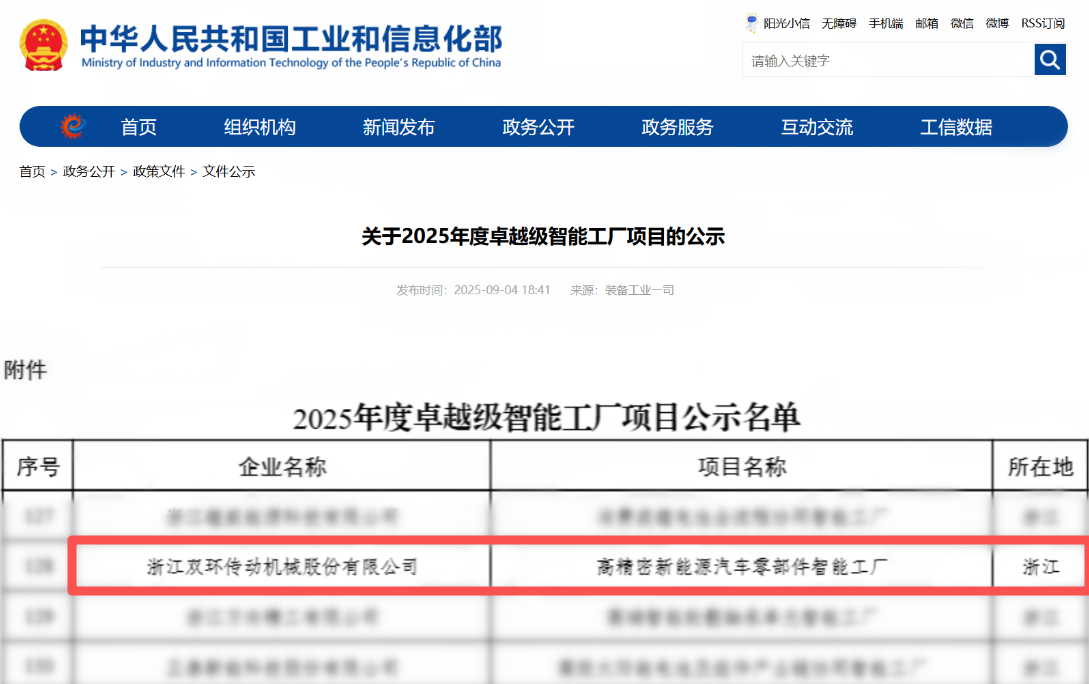The width and height of the screenshot is (1089, 684).
Task: Enable 无障碍 accessibility mode
Action: coord(840,23)
